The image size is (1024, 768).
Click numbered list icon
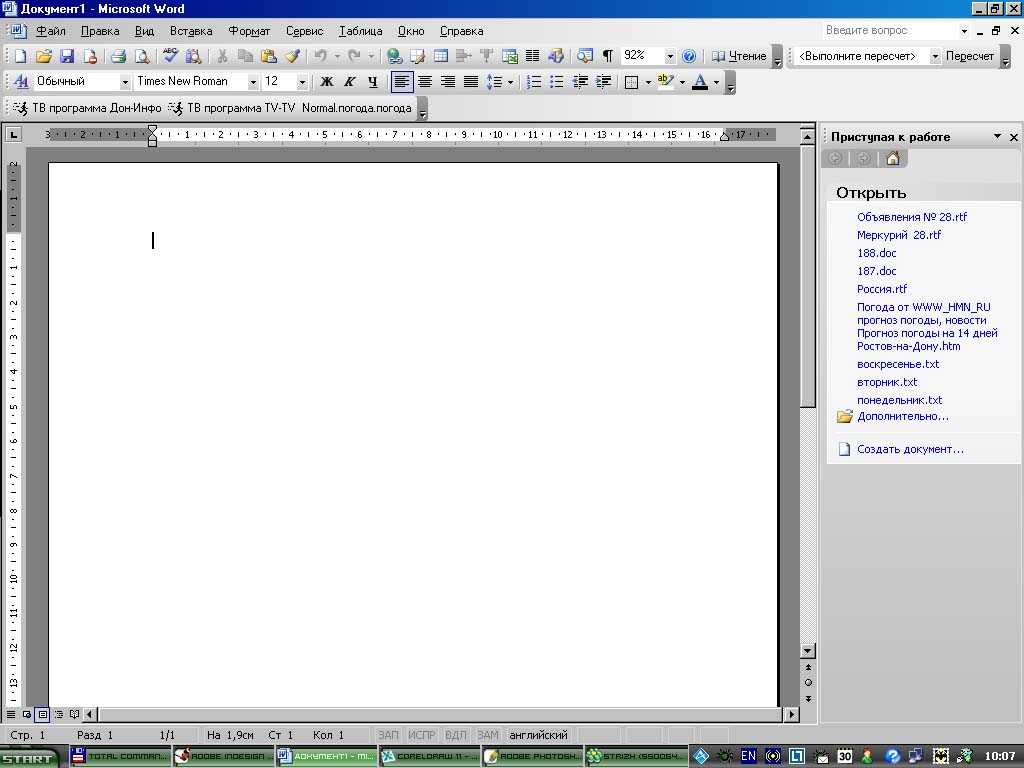(534, 82)
